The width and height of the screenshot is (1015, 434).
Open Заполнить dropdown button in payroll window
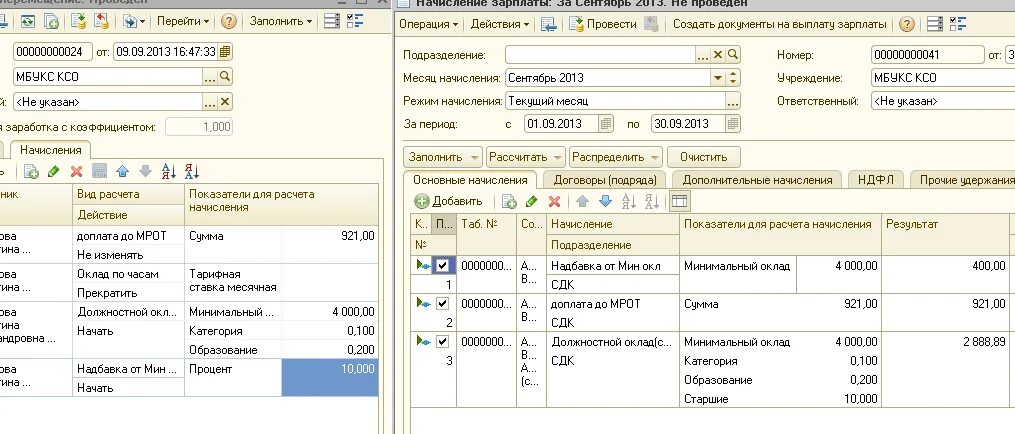click(443, 157)
